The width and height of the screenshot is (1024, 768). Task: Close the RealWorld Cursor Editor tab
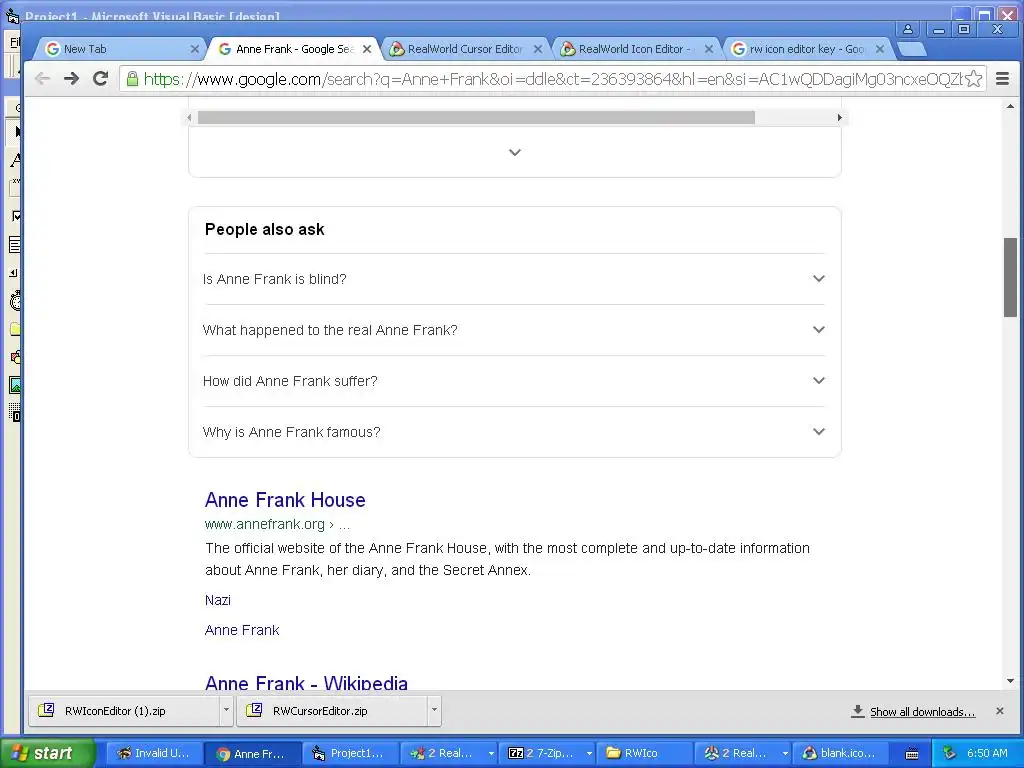538,49
